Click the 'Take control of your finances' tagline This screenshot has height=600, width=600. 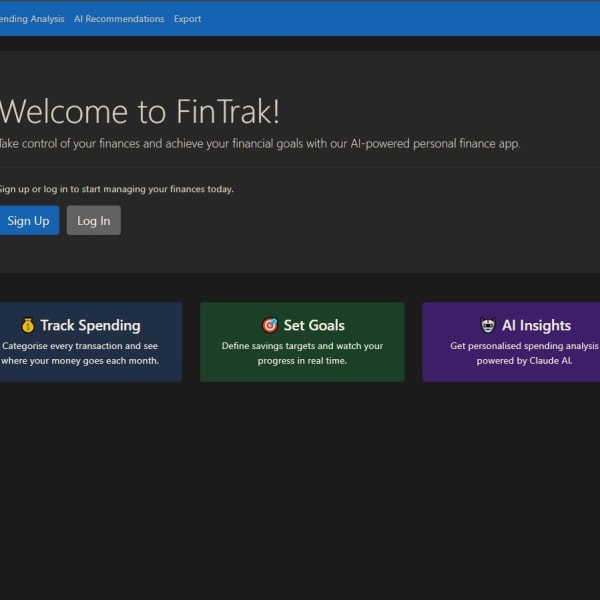[x=260, y=143]
